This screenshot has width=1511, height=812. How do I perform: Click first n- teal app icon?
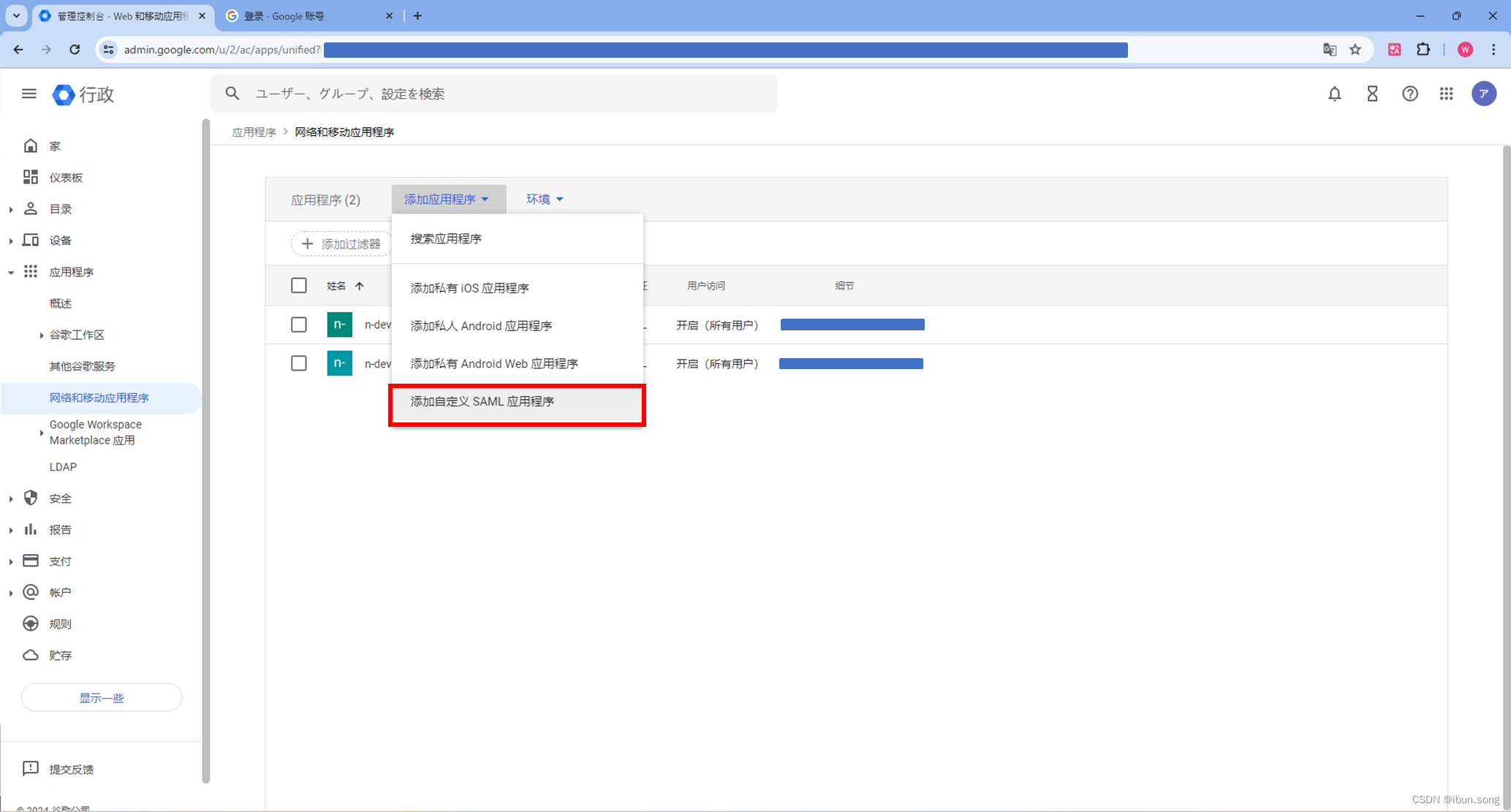click(340, 325)
